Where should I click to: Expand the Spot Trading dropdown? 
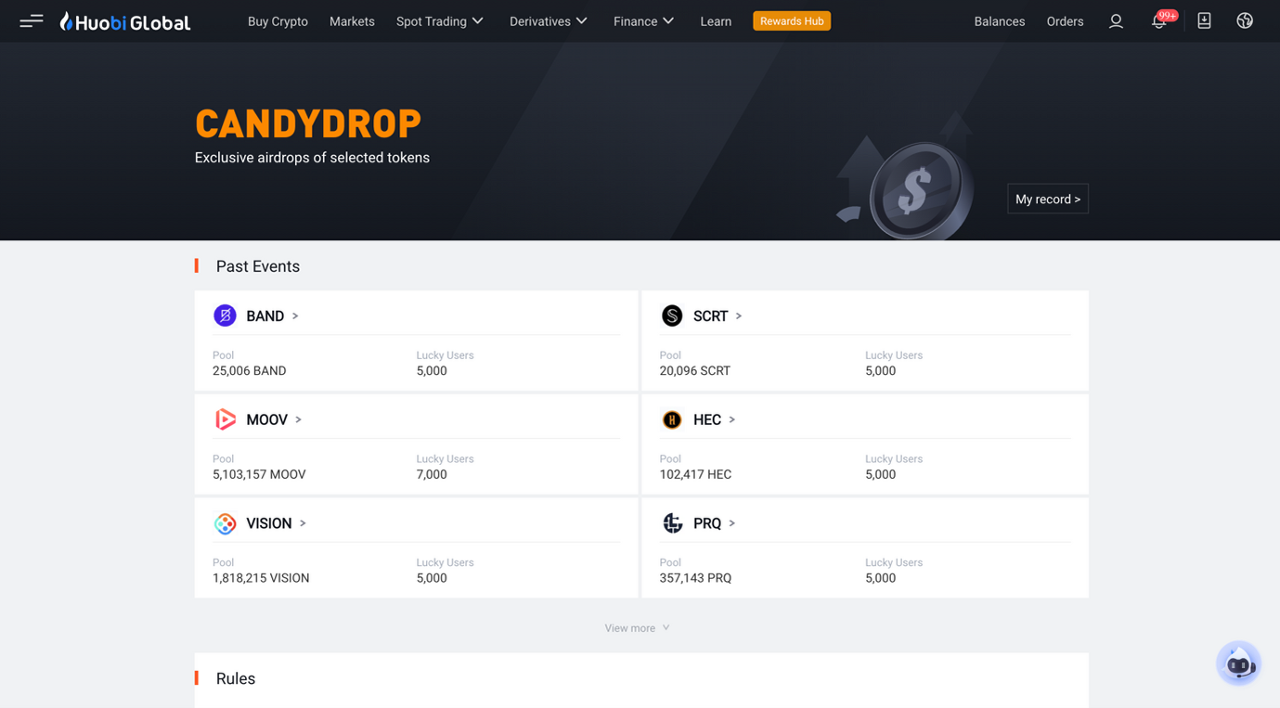[440, 21]
